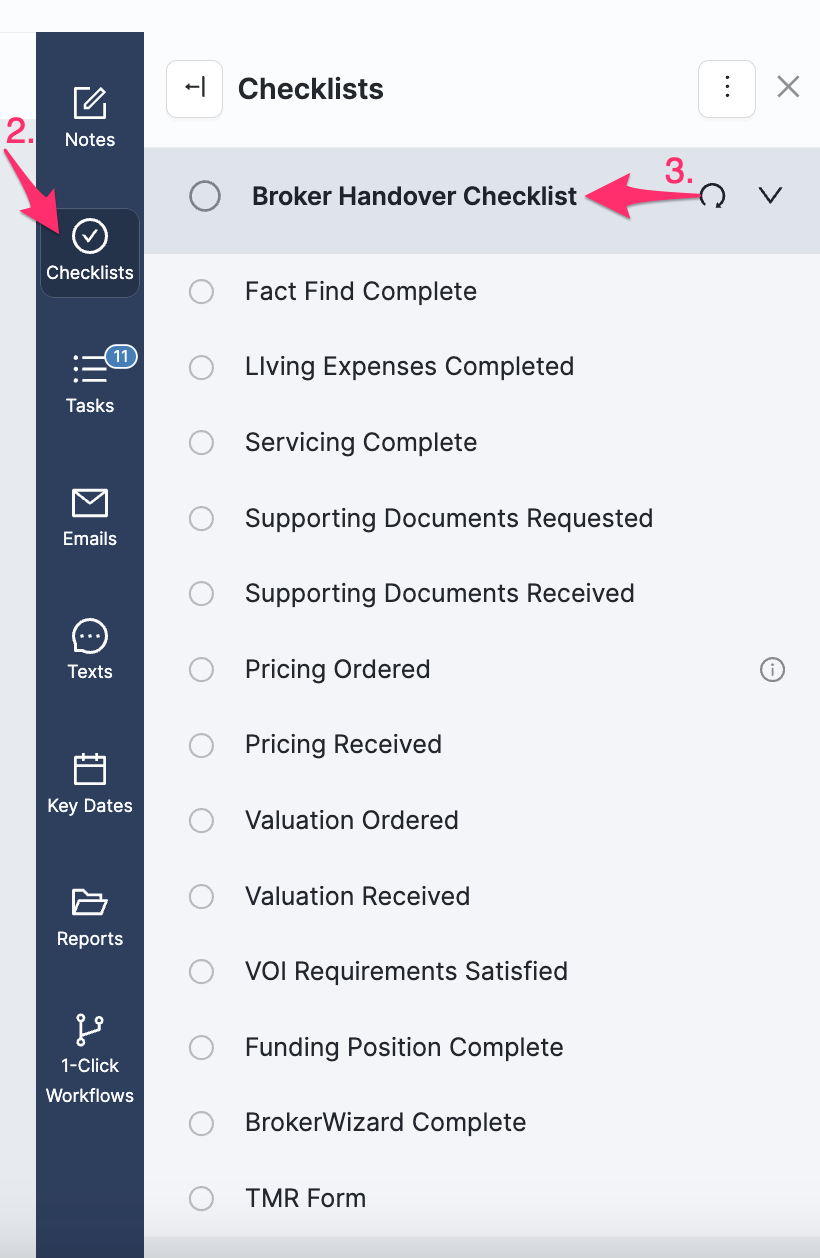The width and height of the screenshot is (820, 1258).
Task: Open the Notes sidebar icon
Action: [90, 103]
